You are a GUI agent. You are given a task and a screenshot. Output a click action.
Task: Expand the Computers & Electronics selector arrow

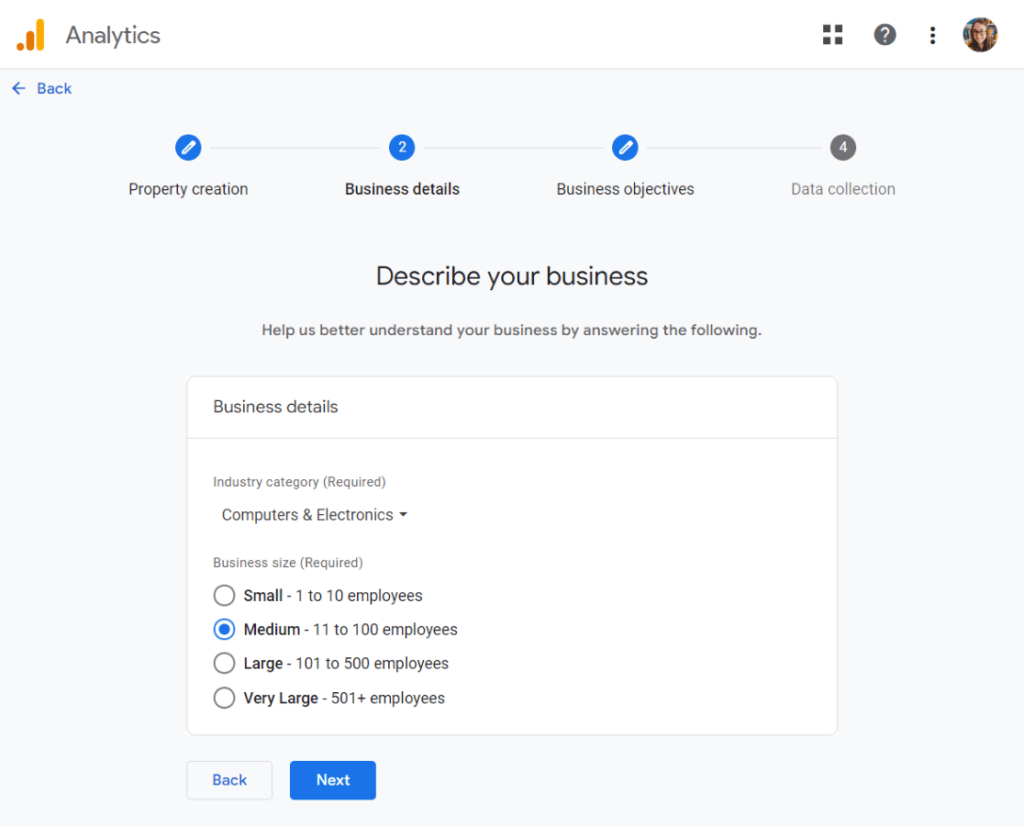click(x=404, y=515)
